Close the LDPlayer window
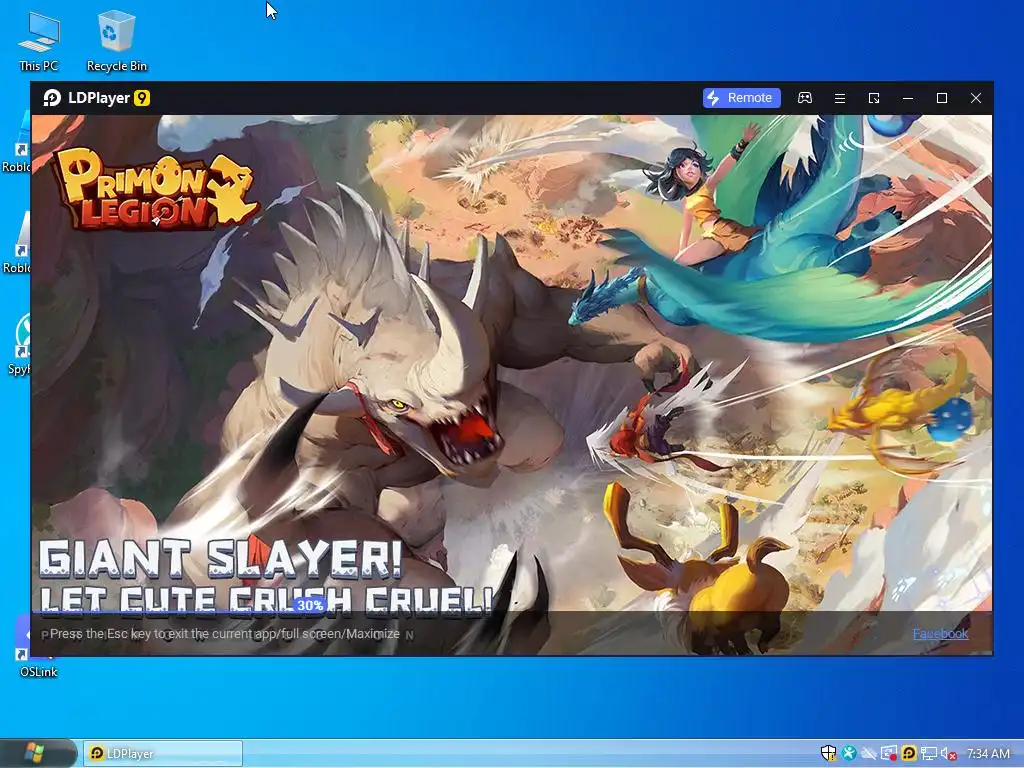1024x768 pixels. [x=976, y=98]
